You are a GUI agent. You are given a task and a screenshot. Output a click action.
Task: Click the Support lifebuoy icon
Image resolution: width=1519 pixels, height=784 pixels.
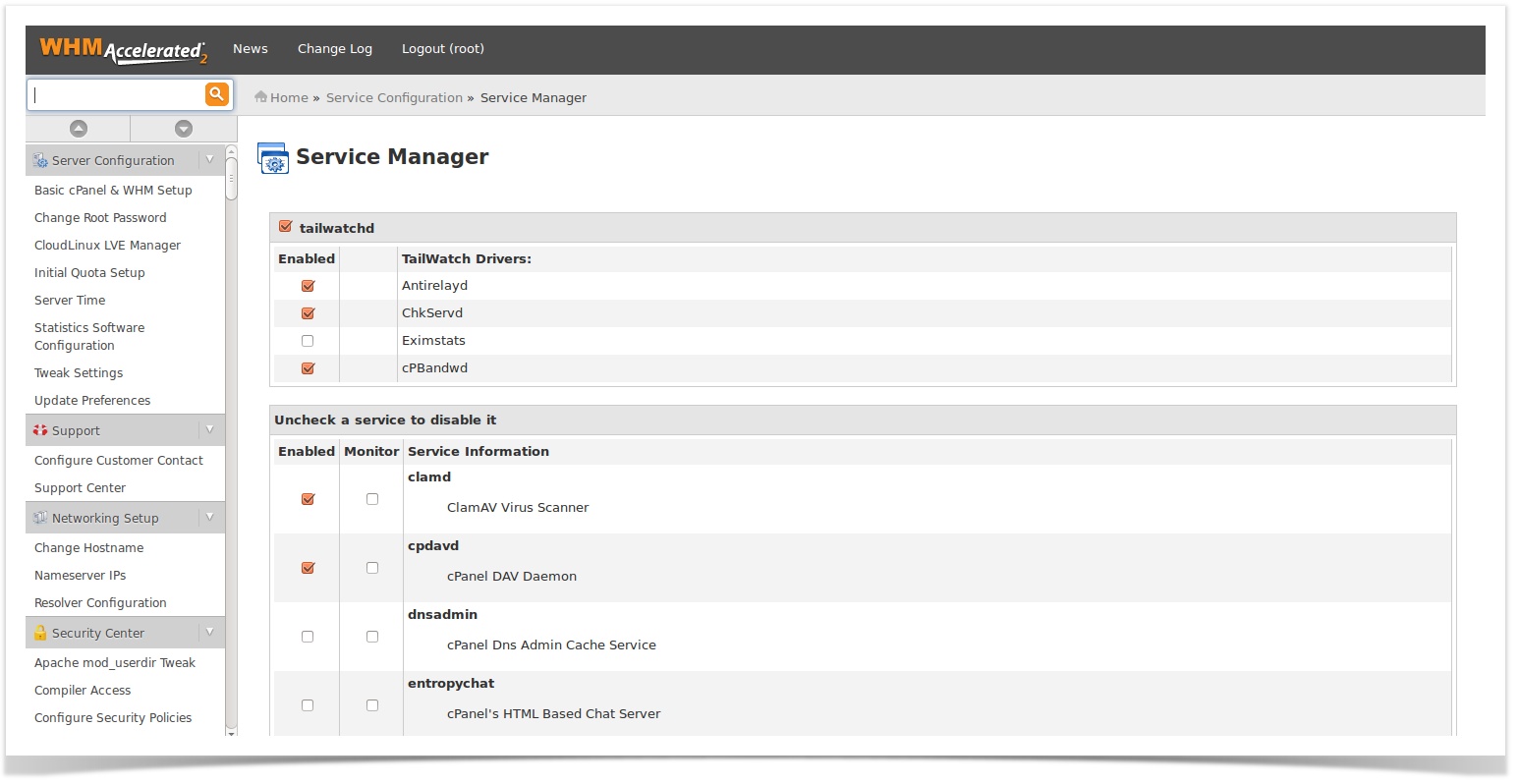tap(40, 430)
